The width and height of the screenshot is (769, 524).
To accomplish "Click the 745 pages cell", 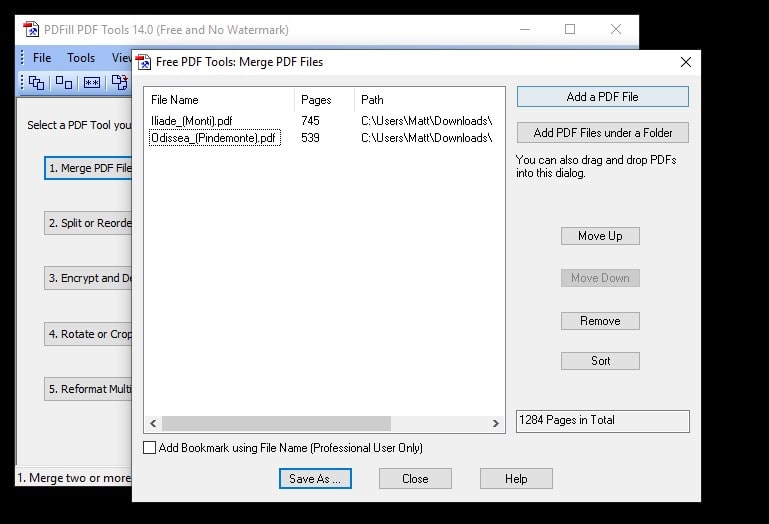I will point(310,121).
